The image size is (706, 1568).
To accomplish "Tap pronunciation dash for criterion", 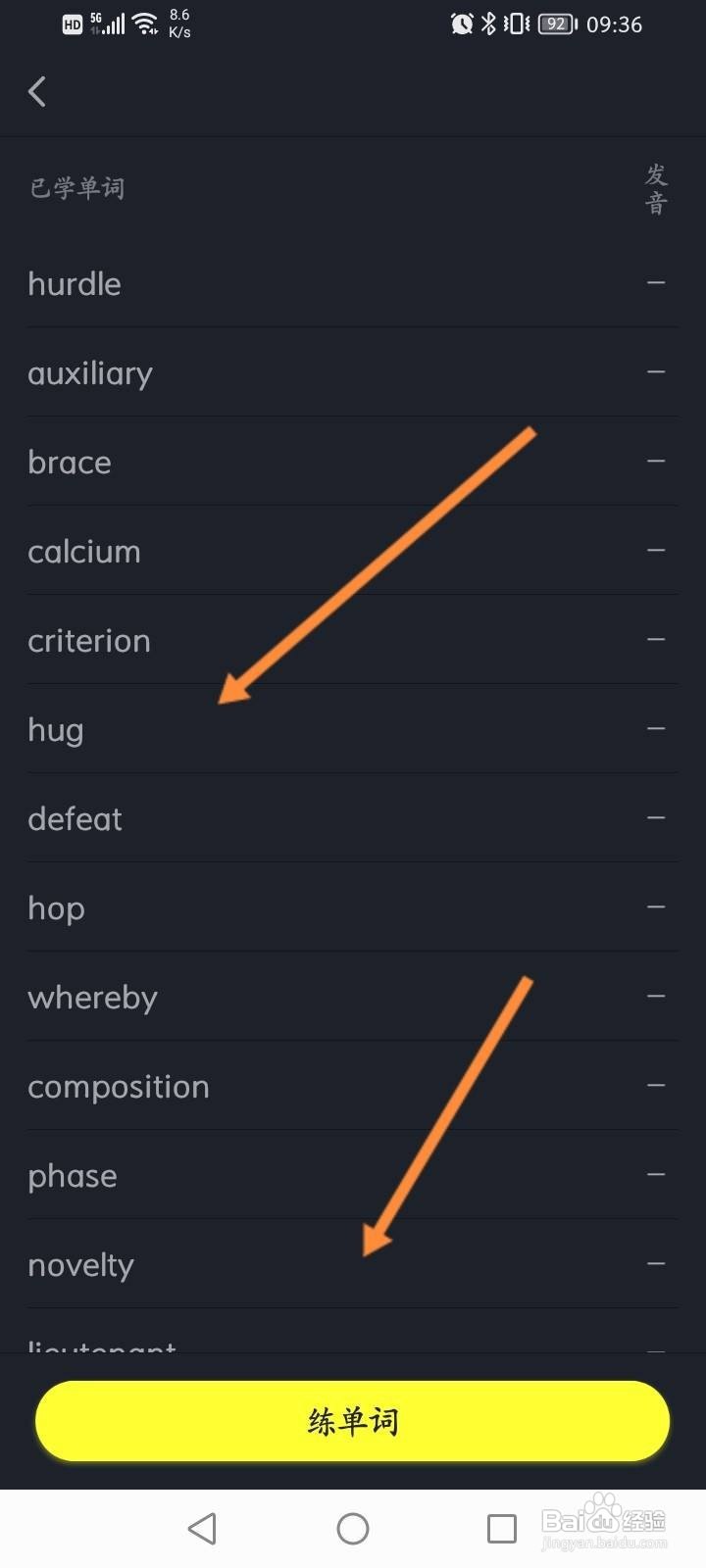I will [x=656, y=640].
